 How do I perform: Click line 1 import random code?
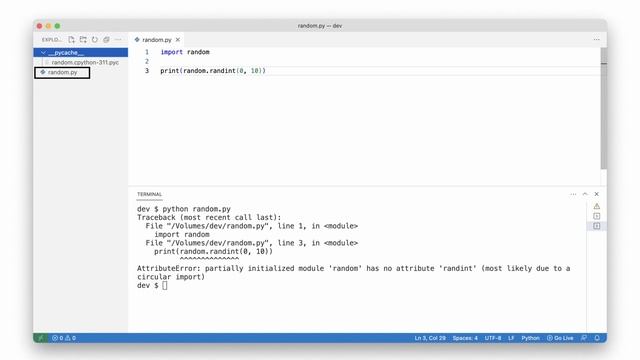(185, 52)
